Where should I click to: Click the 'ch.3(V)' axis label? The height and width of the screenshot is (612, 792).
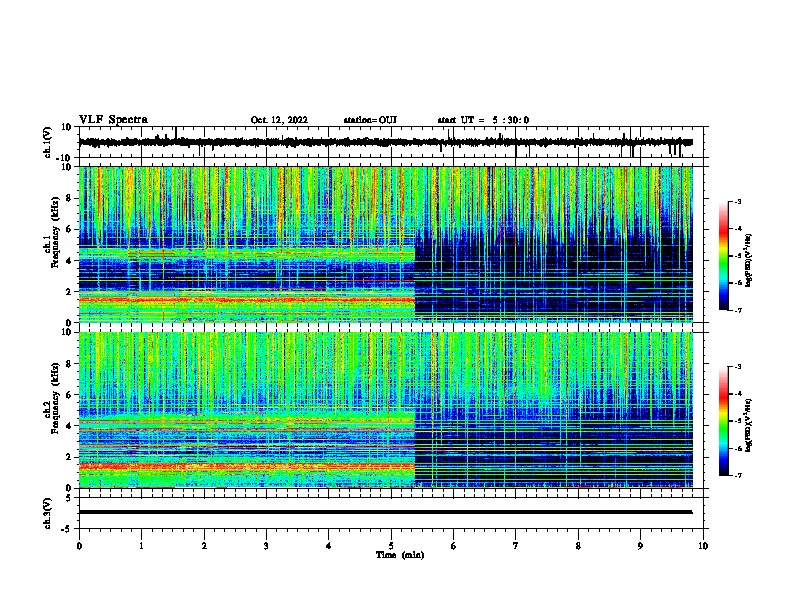tap(48, 513)
